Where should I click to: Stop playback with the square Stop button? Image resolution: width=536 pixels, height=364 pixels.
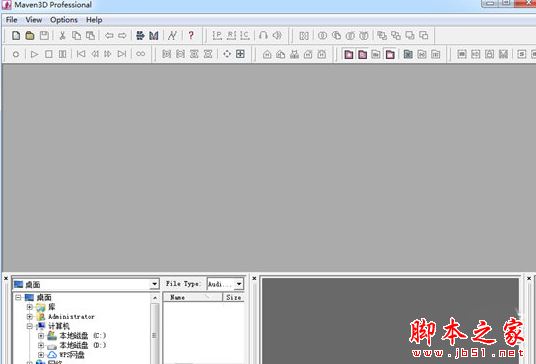coord(49,54)
